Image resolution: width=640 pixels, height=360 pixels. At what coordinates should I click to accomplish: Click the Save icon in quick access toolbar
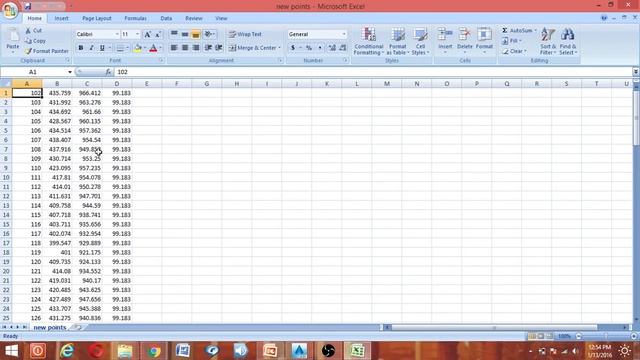(28, 6)
